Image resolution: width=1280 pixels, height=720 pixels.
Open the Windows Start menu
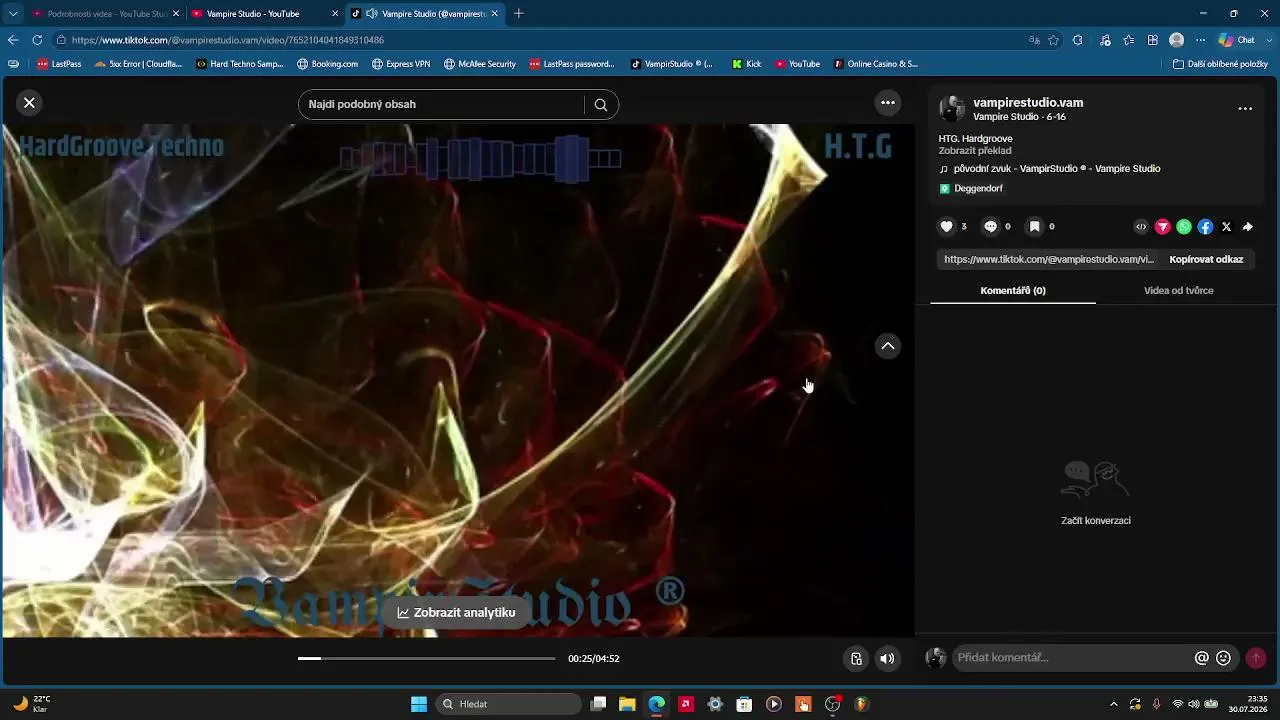[419, 704]
